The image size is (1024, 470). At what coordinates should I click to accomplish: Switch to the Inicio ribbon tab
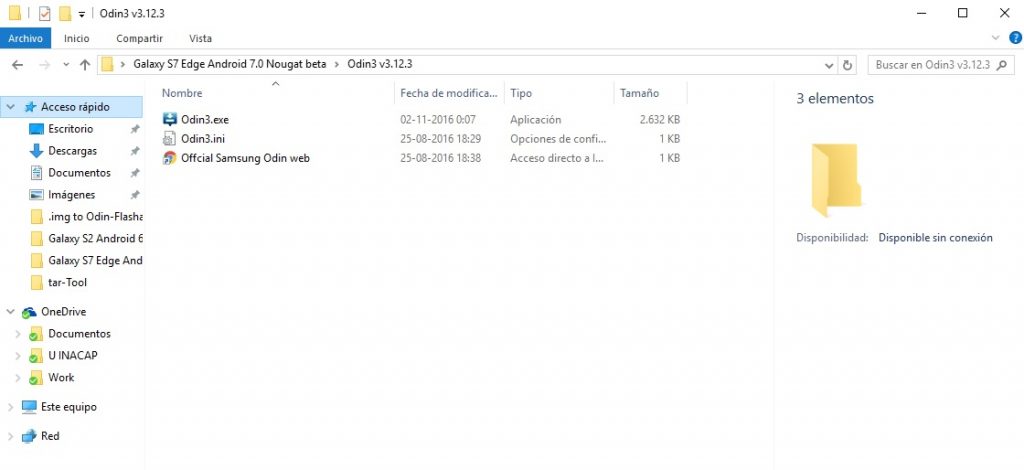76,39
